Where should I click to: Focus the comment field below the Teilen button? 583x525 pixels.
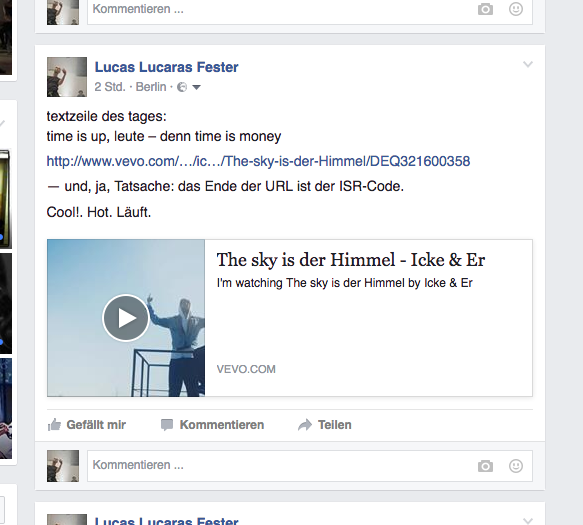(310, 466)
